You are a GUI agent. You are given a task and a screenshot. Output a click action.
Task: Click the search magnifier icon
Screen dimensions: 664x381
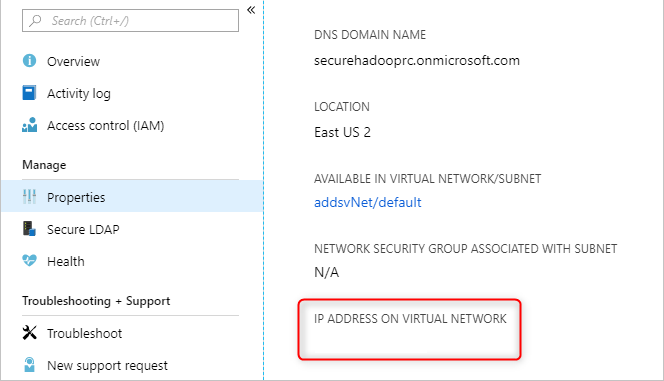[36, 20]
